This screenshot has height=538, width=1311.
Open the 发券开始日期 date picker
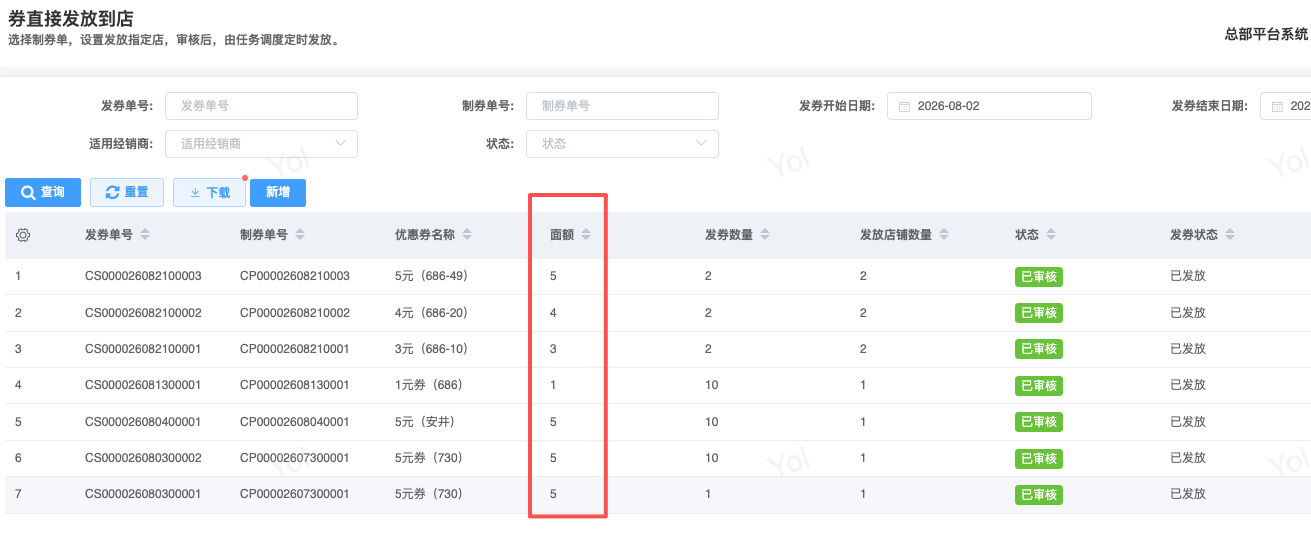pos(989,106)
